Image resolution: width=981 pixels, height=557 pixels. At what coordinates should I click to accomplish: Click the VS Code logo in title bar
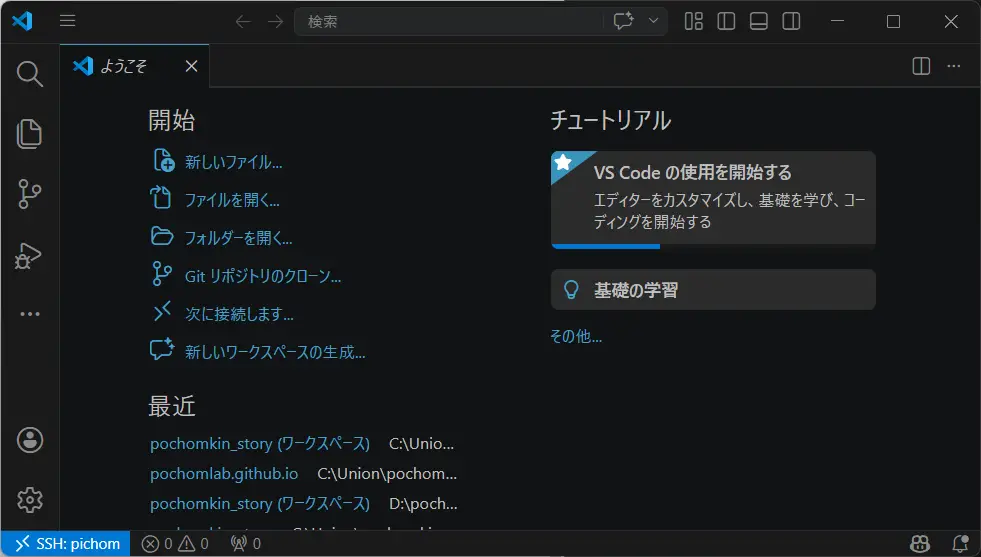pos(23,21)
